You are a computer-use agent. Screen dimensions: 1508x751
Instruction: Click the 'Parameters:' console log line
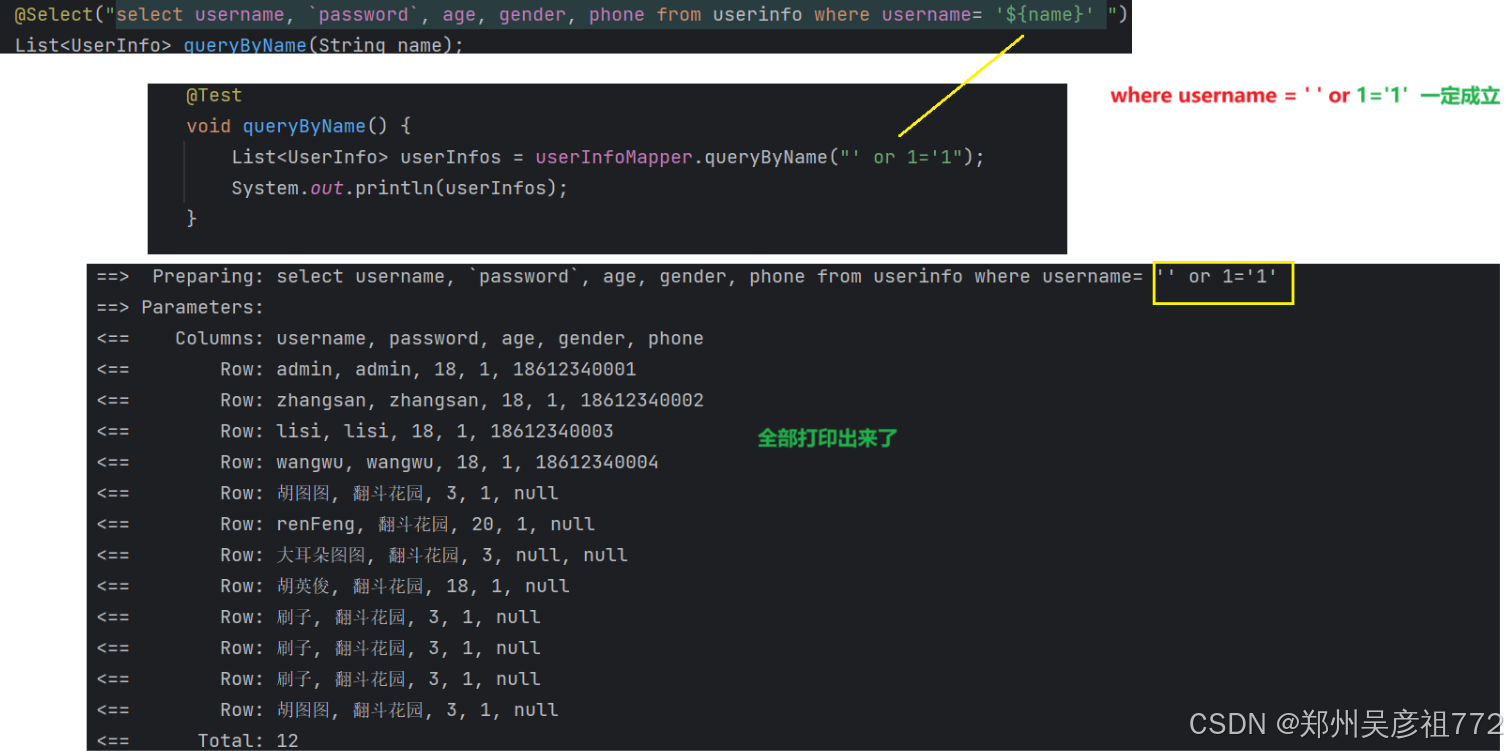click(x=181, y=307)
